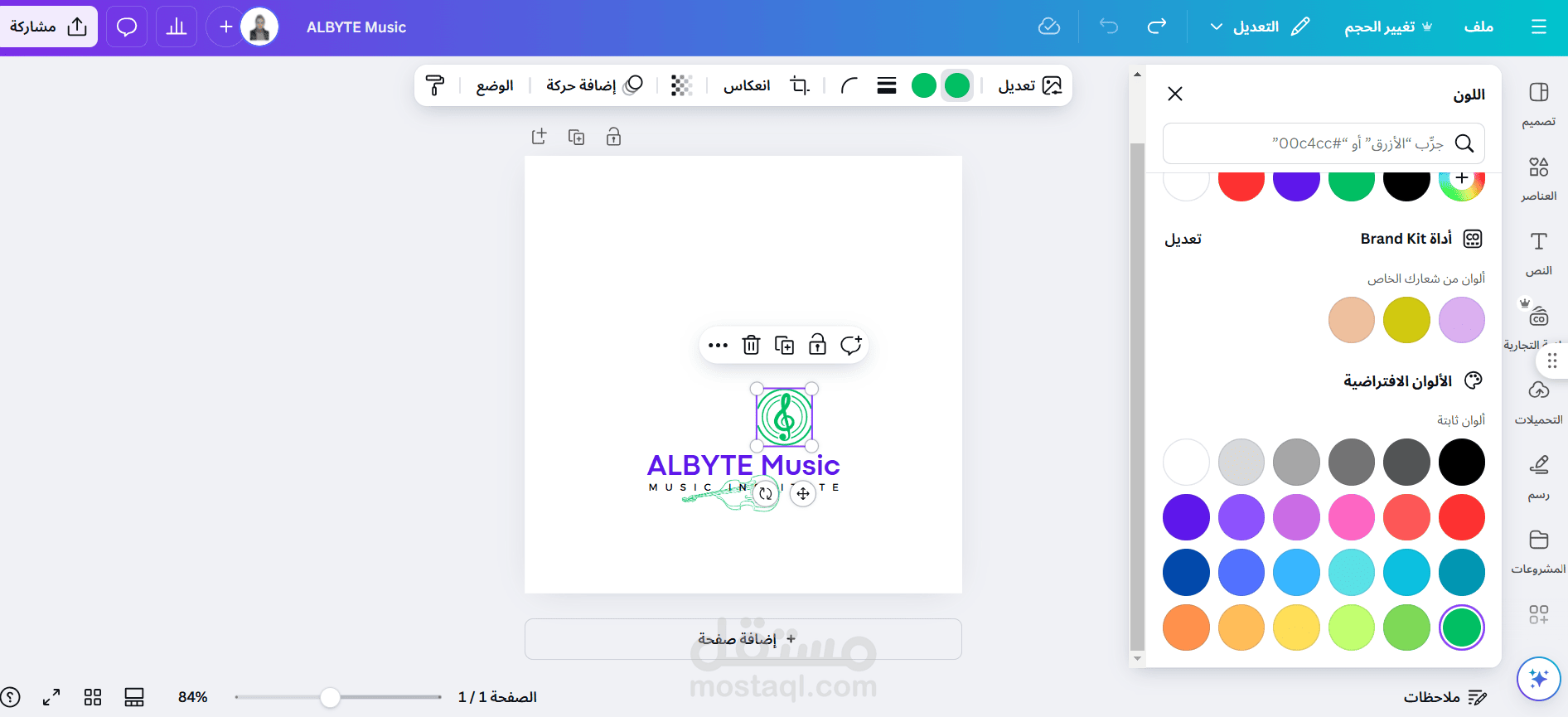This screenshot has width=1568, height=717.
Task: Open more options on floating toolbar
Action: [x=719, y=345]
